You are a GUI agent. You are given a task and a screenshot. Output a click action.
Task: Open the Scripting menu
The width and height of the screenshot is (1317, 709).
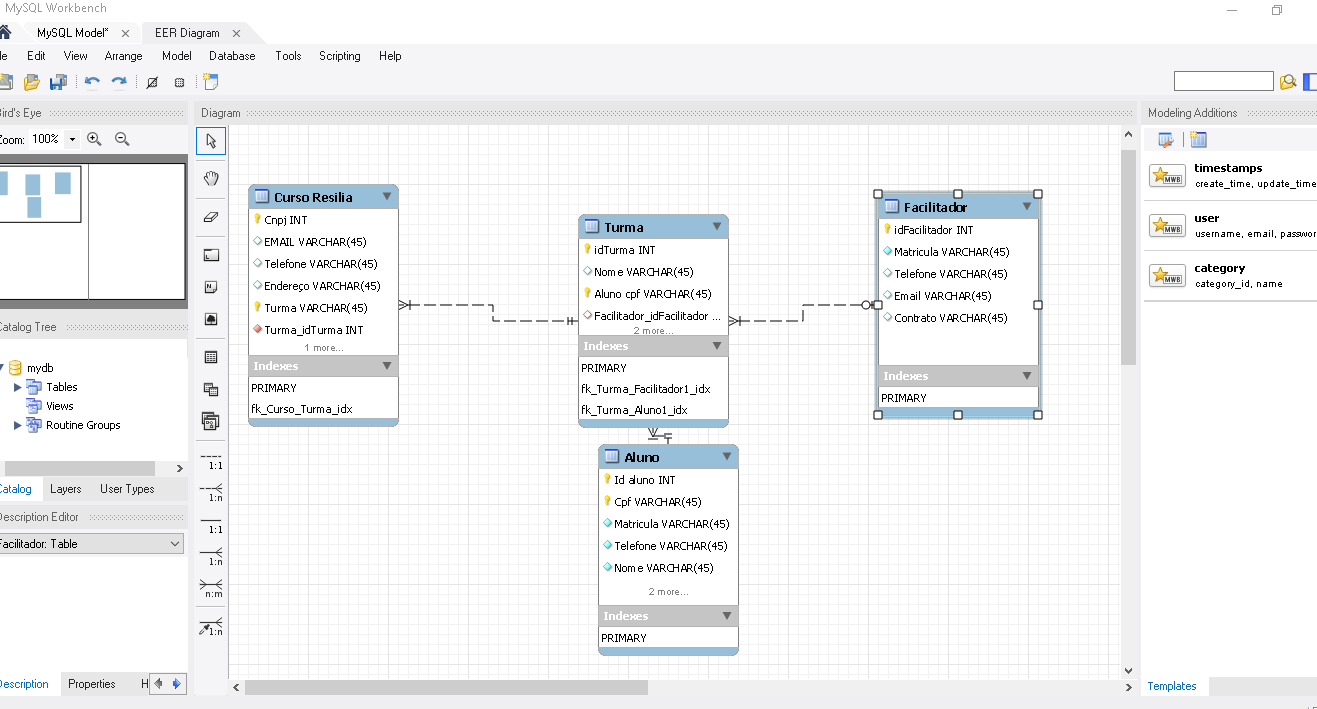tap(340, 56)
